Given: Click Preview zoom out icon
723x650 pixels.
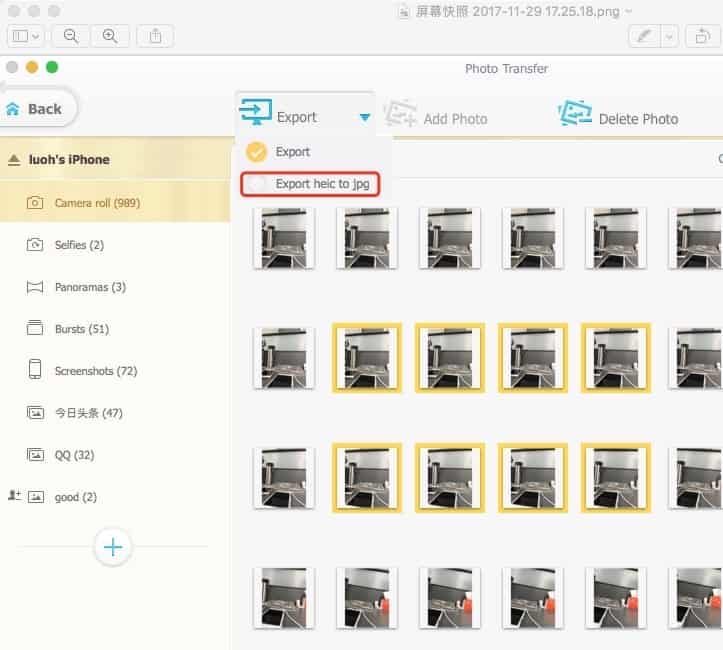Looking at the screenshot, I should click(71, 36).
